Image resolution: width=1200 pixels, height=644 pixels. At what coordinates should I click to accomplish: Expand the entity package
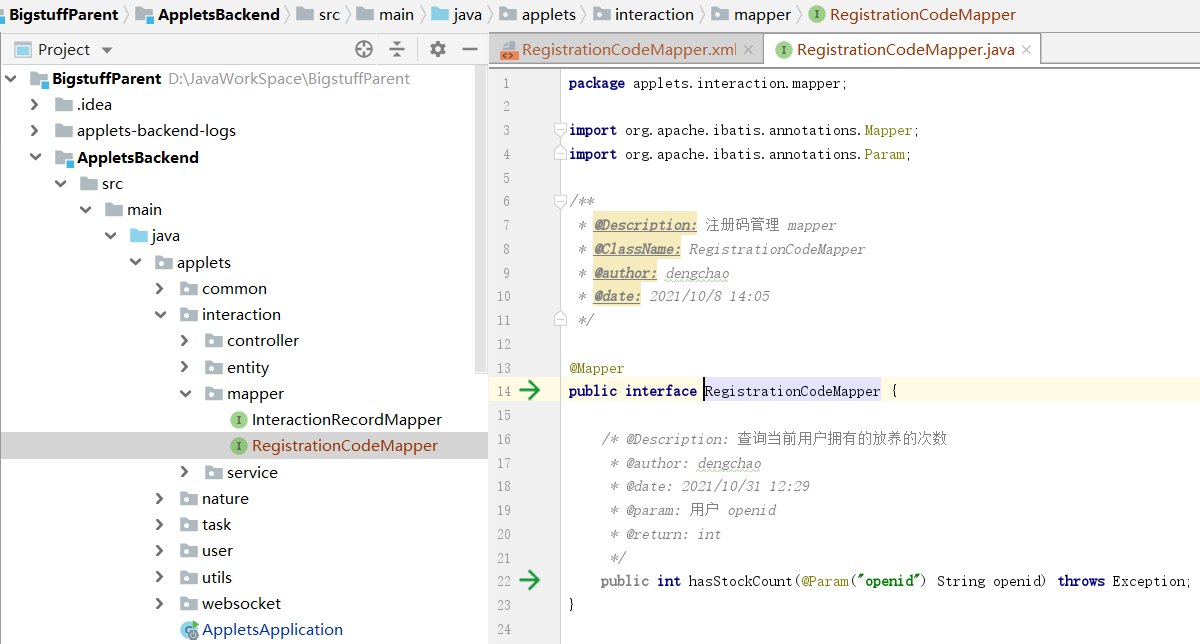[x=185, y=367]
